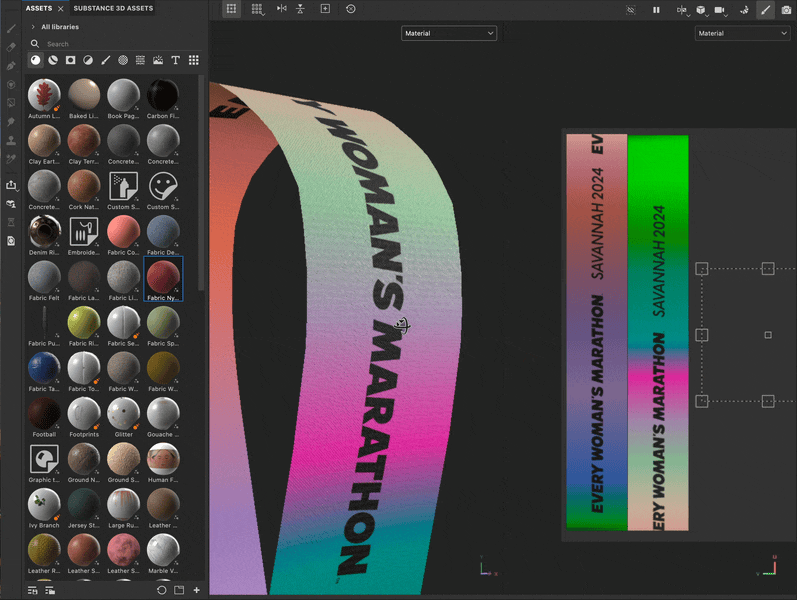Viewport: 797px width, 600px height.
Task: Toggle the hide overlay eye icon
Action: [x=631, y=10]
